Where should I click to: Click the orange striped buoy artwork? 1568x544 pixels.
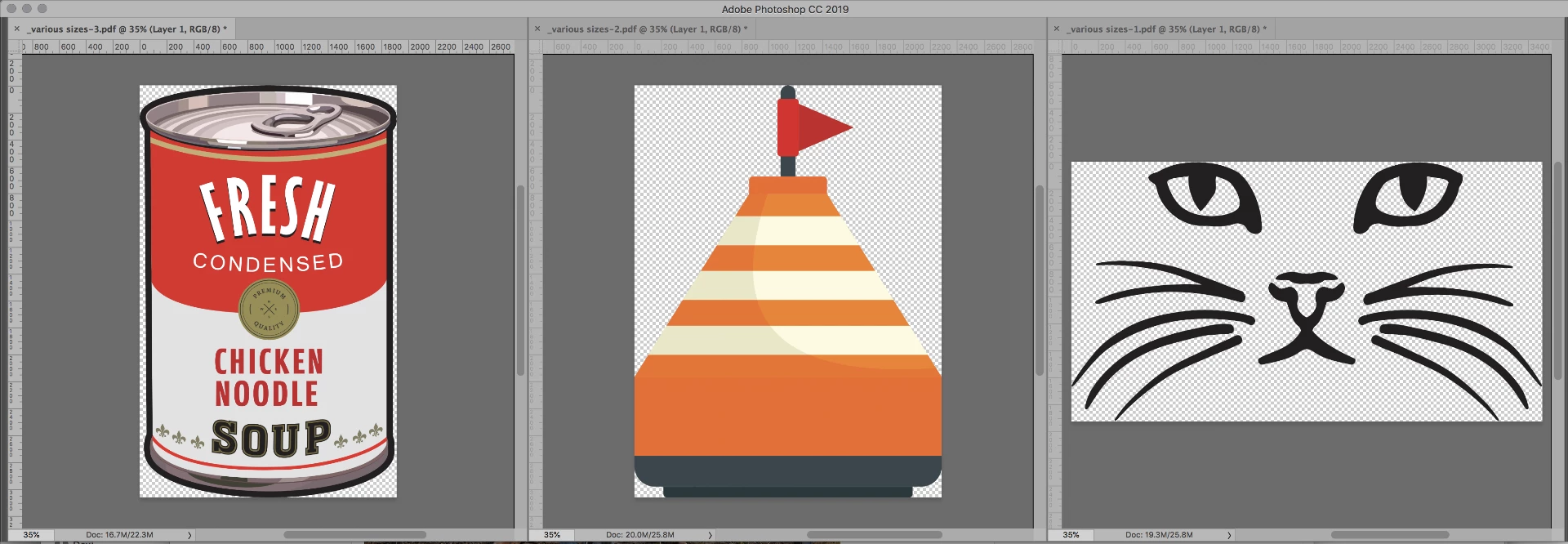click(x=788, y=292)
